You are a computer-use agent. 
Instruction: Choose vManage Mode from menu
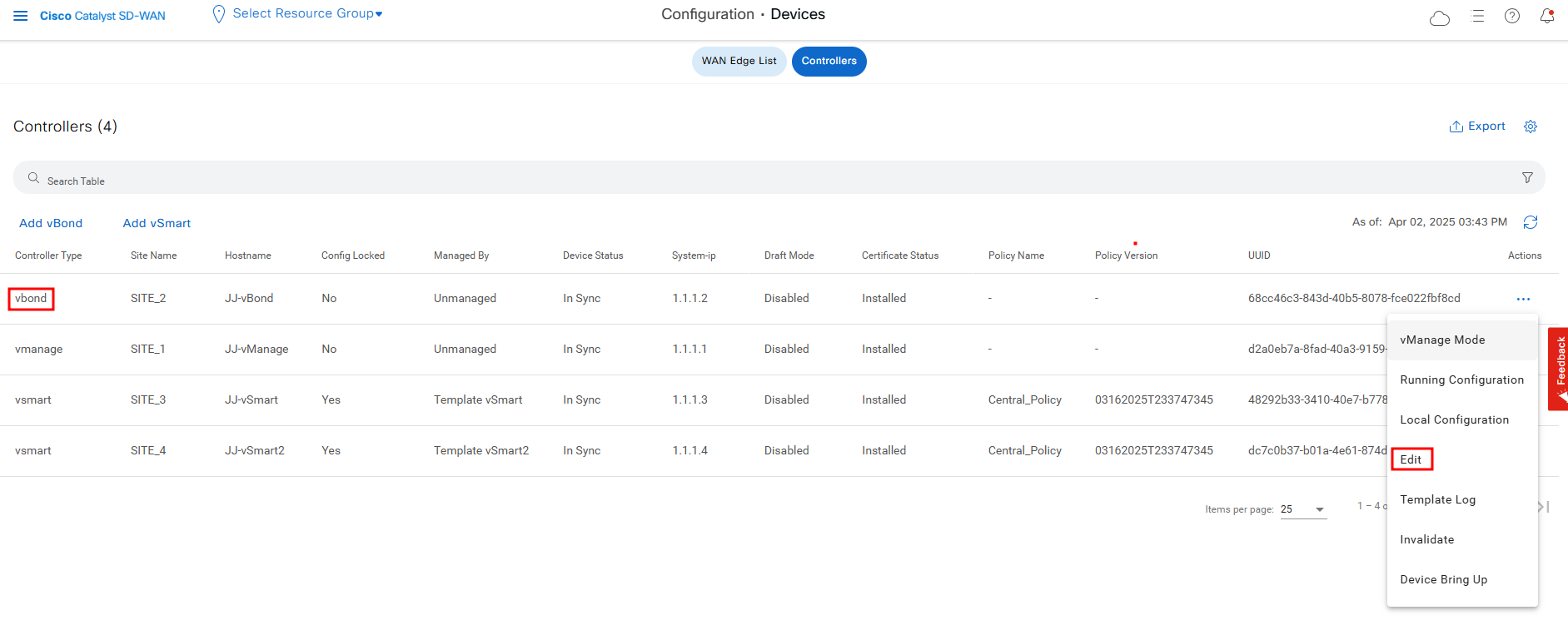click(1462, 340)
